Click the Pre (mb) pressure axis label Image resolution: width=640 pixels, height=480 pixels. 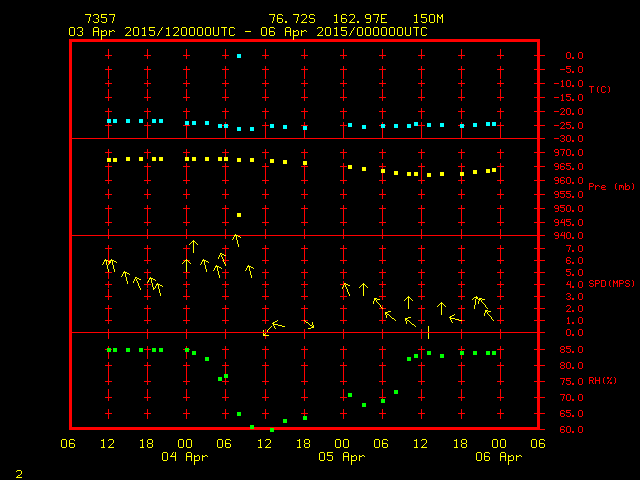click(x=604, y=187)
